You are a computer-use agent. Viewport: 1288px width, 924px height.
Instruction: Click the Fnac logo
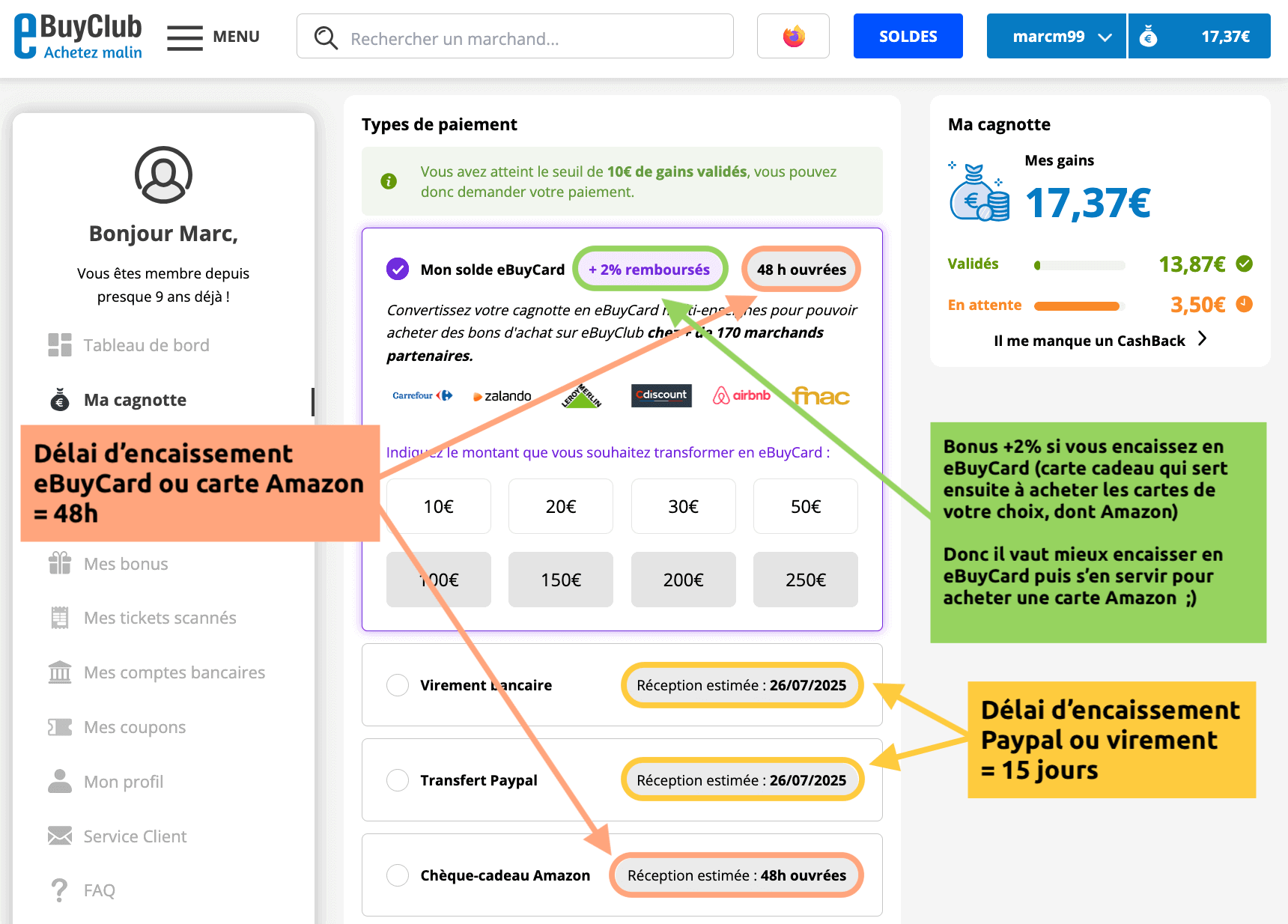point(821,395)
